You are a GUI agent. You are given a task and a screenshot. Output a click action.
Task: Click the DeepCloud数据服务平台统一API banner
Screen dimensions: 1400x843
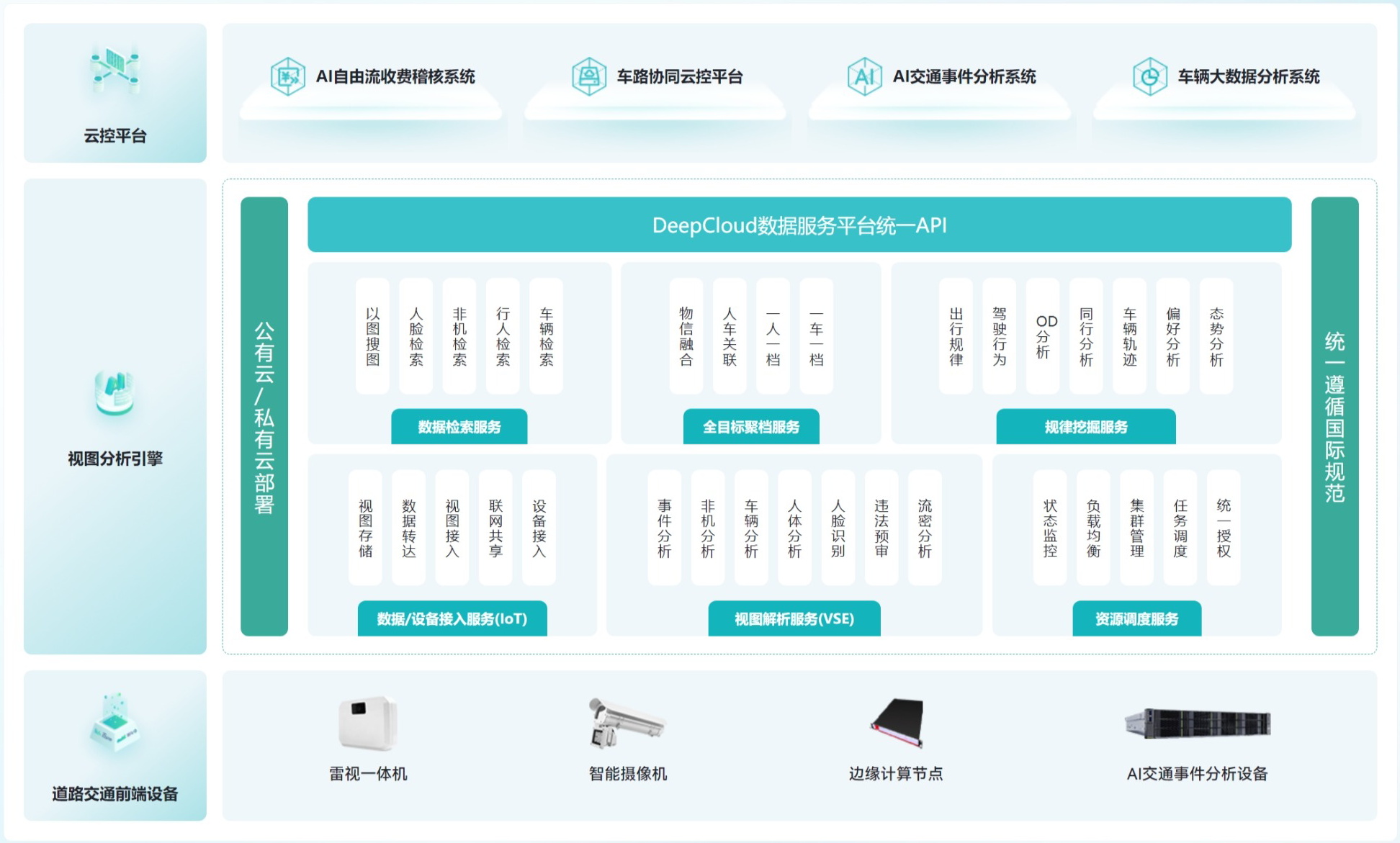(x=799, y=225)
